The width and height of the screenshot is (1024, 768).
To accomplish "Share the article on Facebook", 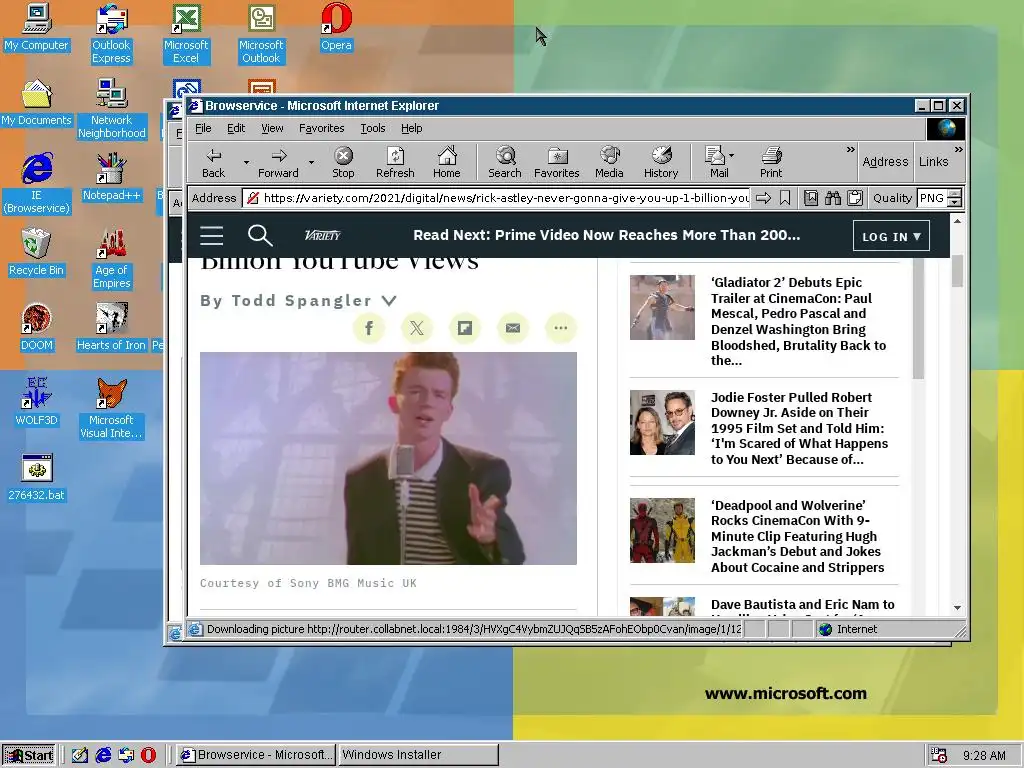I will click(369, 328).
